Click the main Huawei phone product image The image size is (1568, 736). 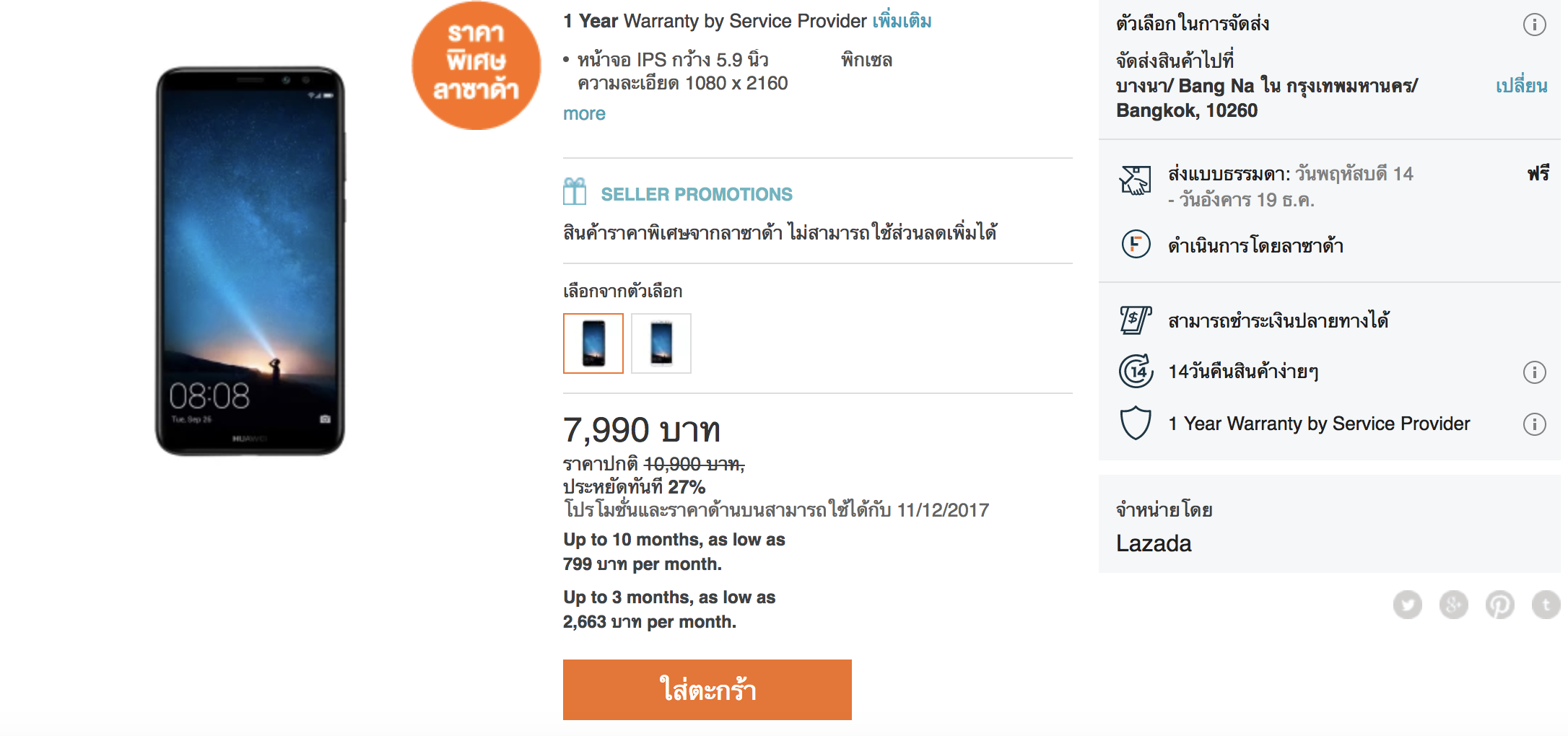pyautogui.click(x=250, y=261)
